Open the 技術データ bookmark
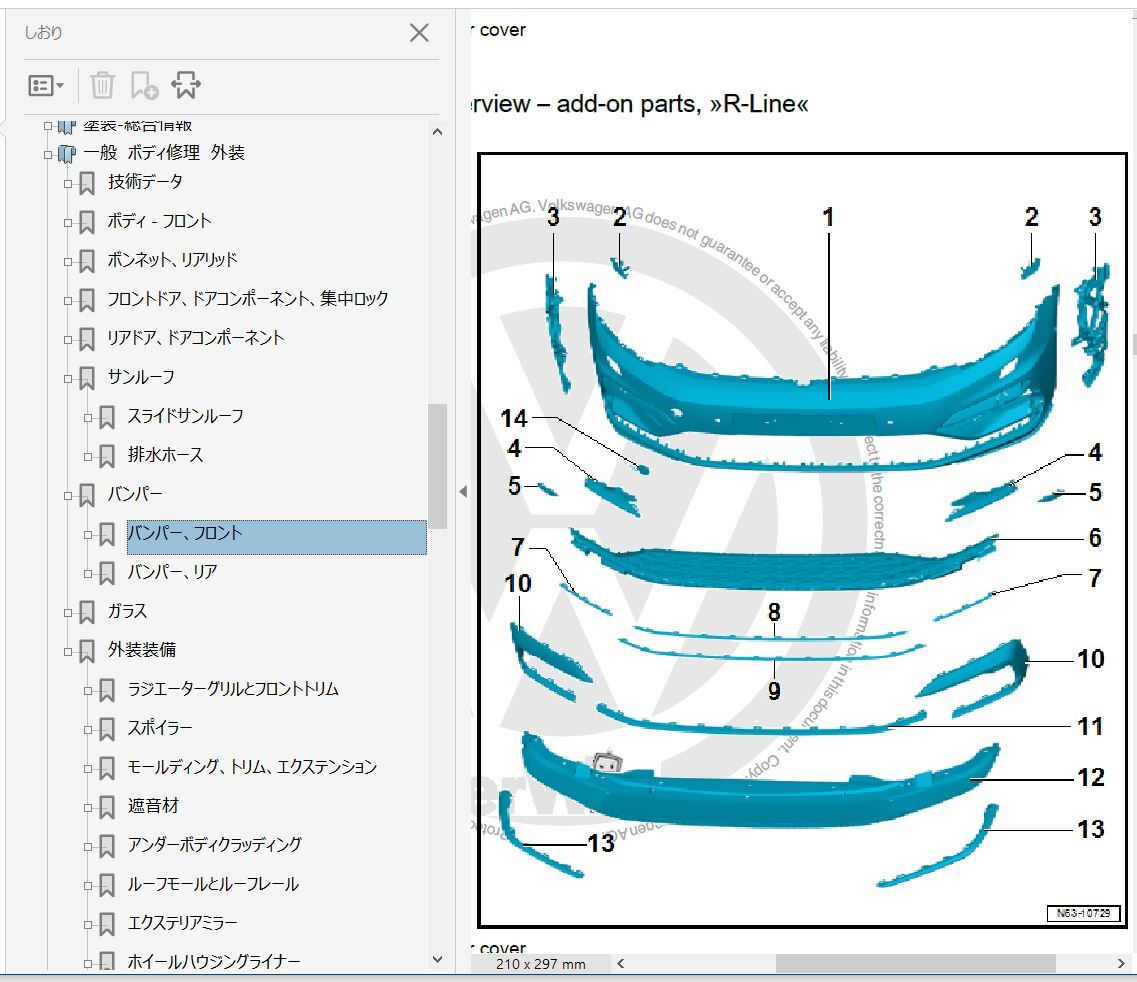Image resolution: width=1137 pixels, height=982 pixels. [145, 181]
